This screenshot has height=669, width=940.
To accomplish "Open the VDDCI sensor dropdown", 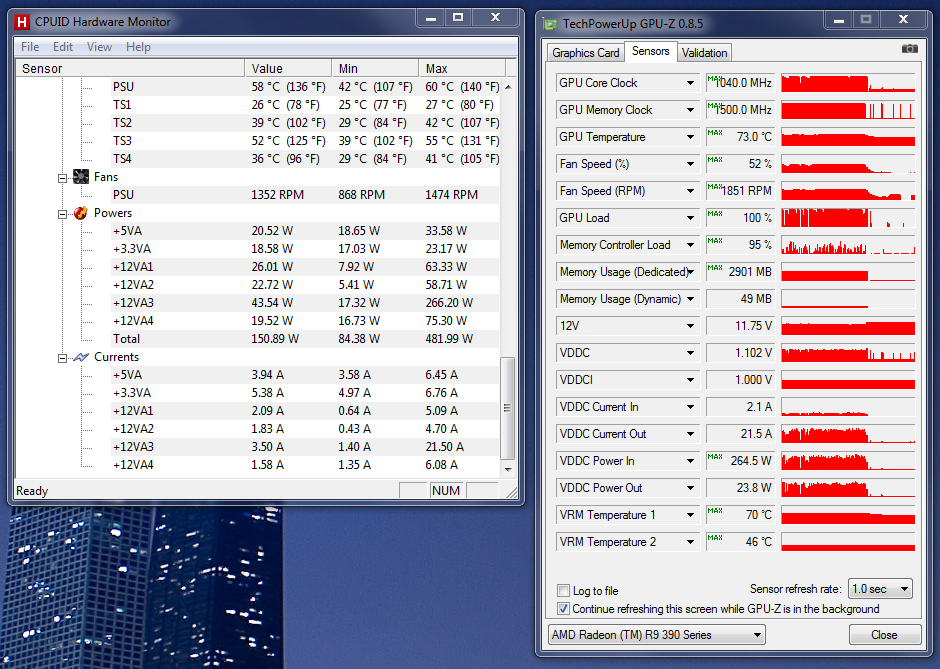I will (x=691, y=380).
